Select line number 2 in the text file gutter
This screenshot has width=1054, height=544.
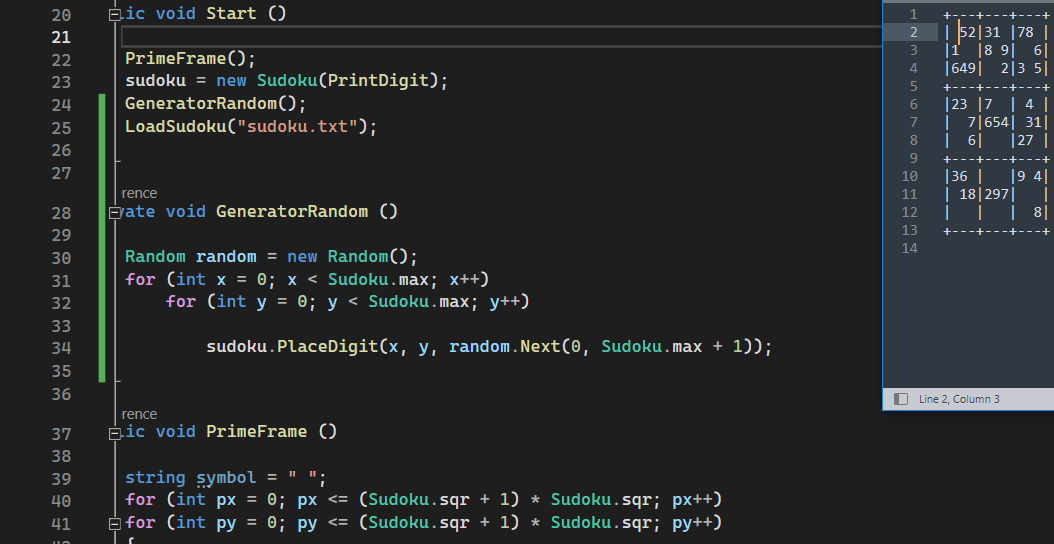(x=913, y=32)
